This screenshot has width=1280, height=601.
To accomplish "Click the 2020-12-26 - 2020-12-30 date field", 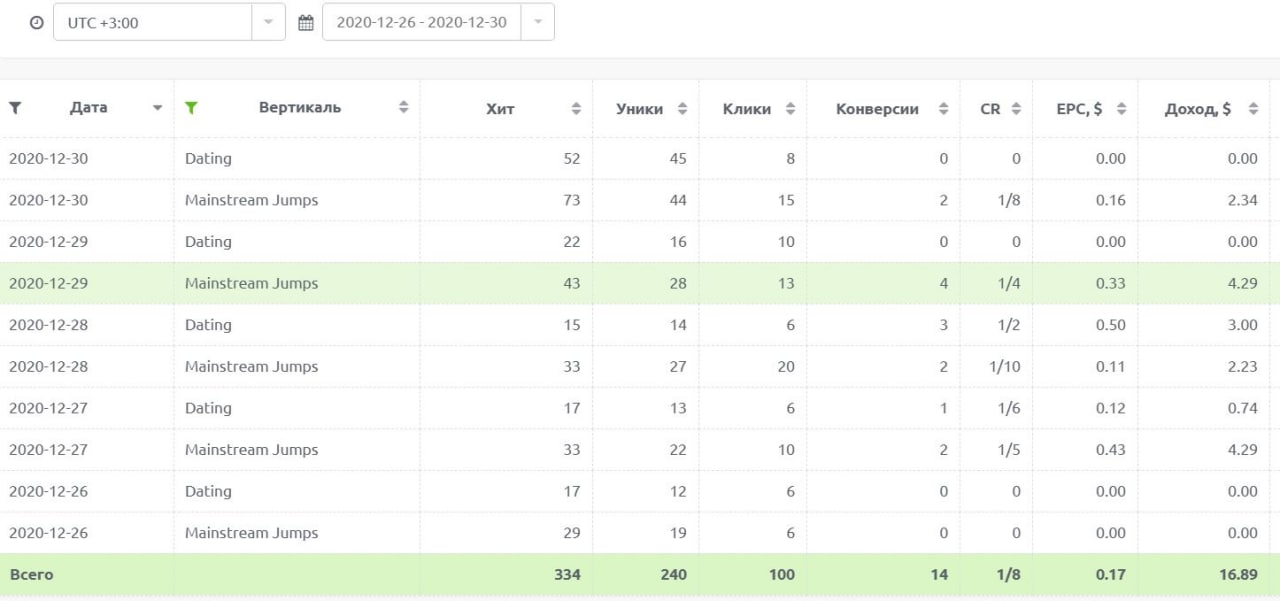I will [421, 22].
